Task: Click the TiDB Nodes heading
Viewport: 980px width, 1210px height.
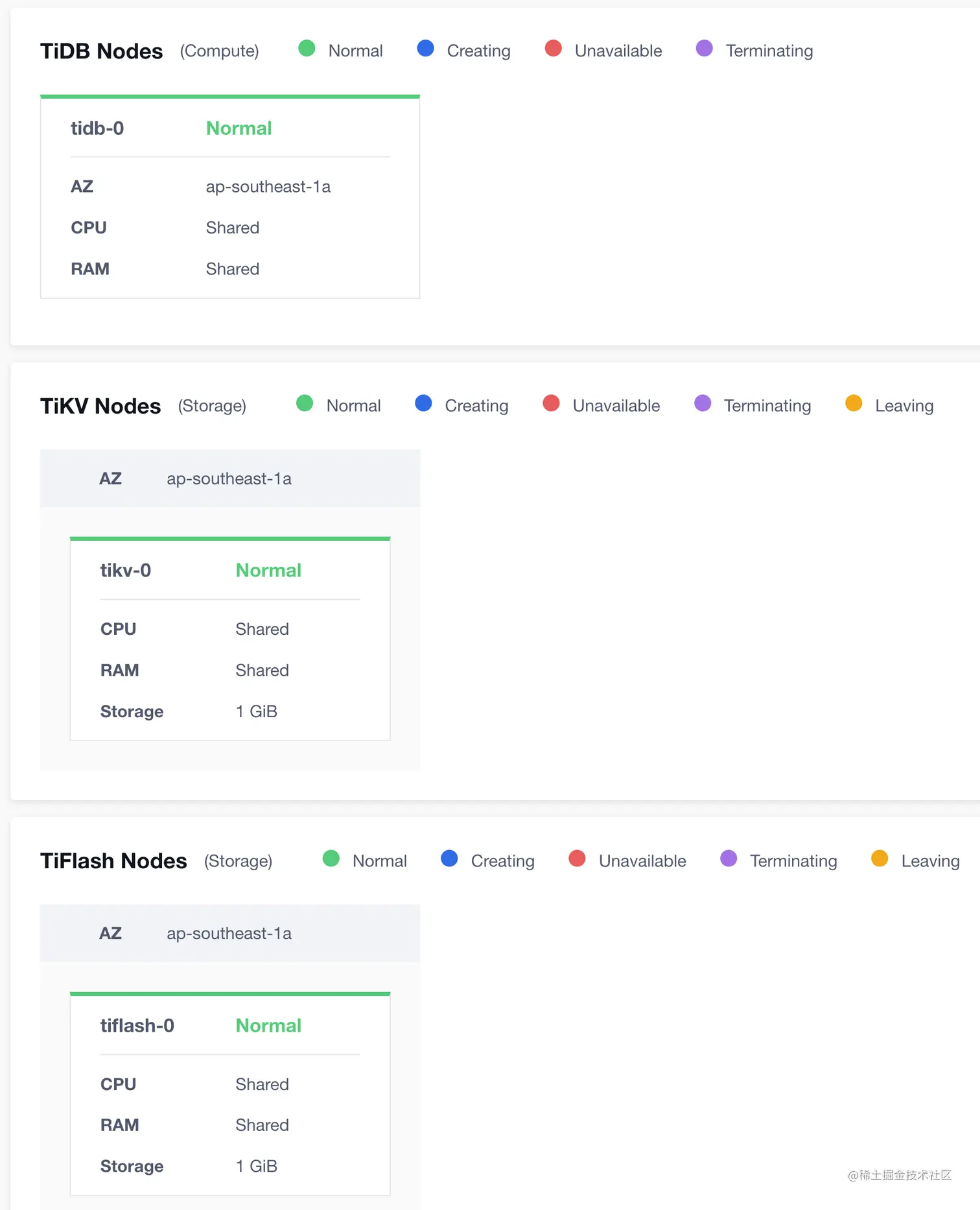Action: tap(102, 51)
